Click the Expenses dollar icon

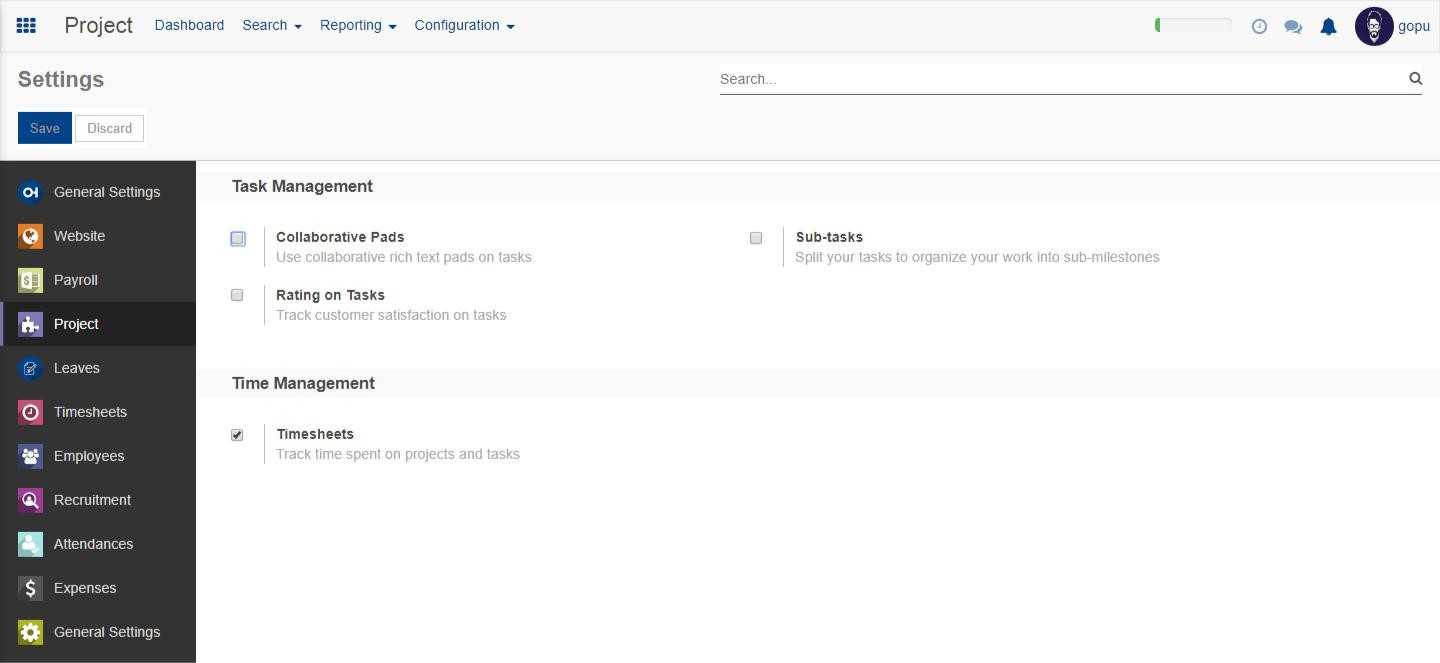coord(30,588)
